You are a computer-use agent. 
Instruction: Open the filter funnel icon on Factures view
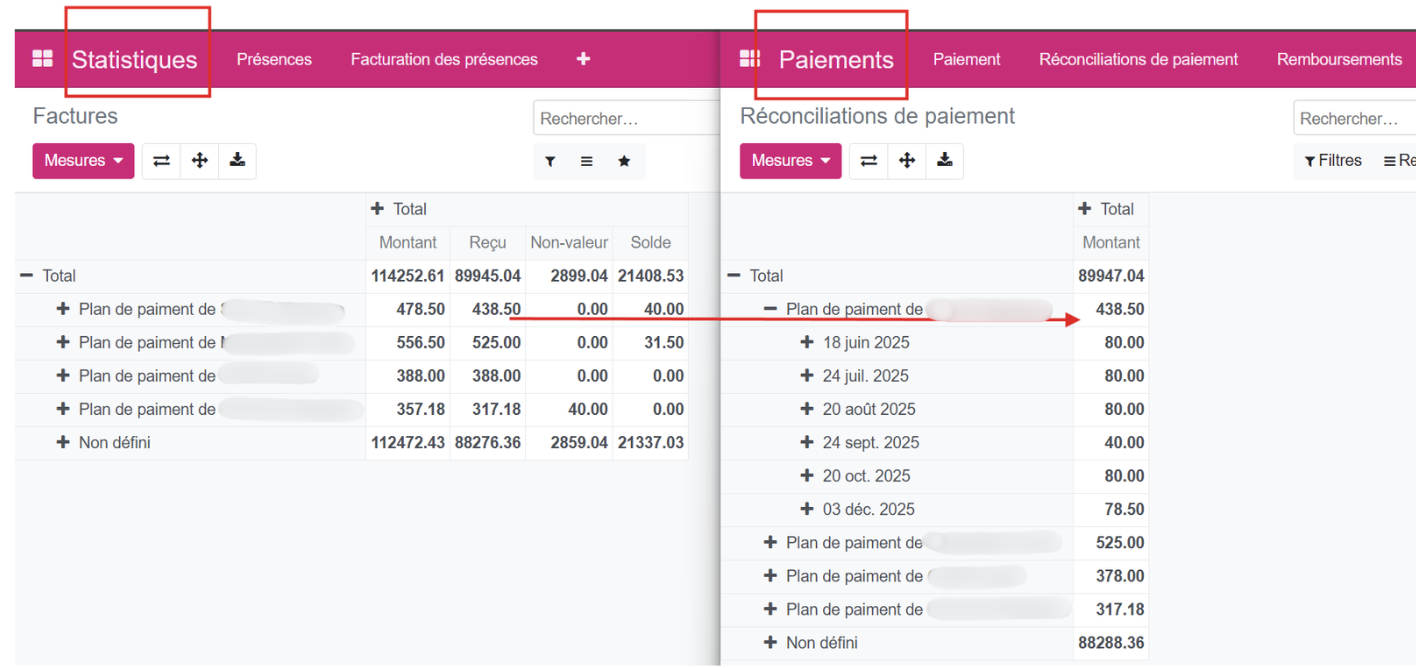(550, 160)
